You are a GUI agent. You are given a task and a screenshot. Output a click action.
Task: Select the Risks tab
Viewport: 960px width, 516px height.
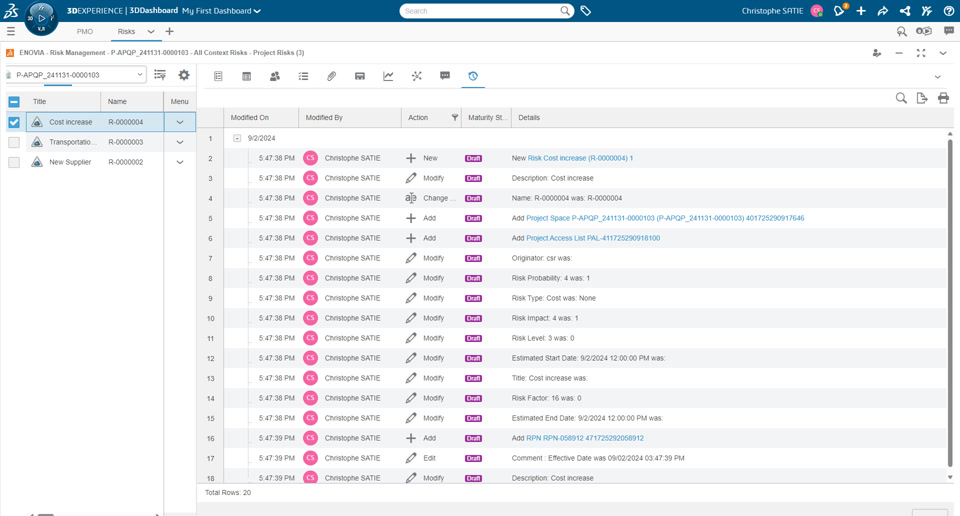126,31
